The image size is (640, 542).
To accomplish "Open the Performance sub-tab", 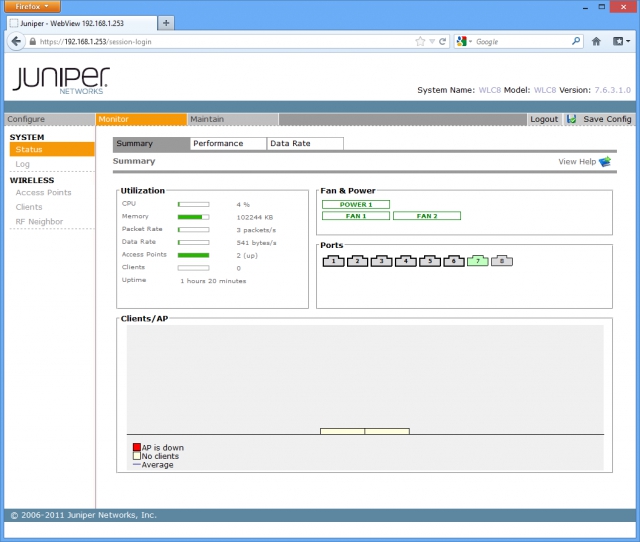I will pos(228,144).
